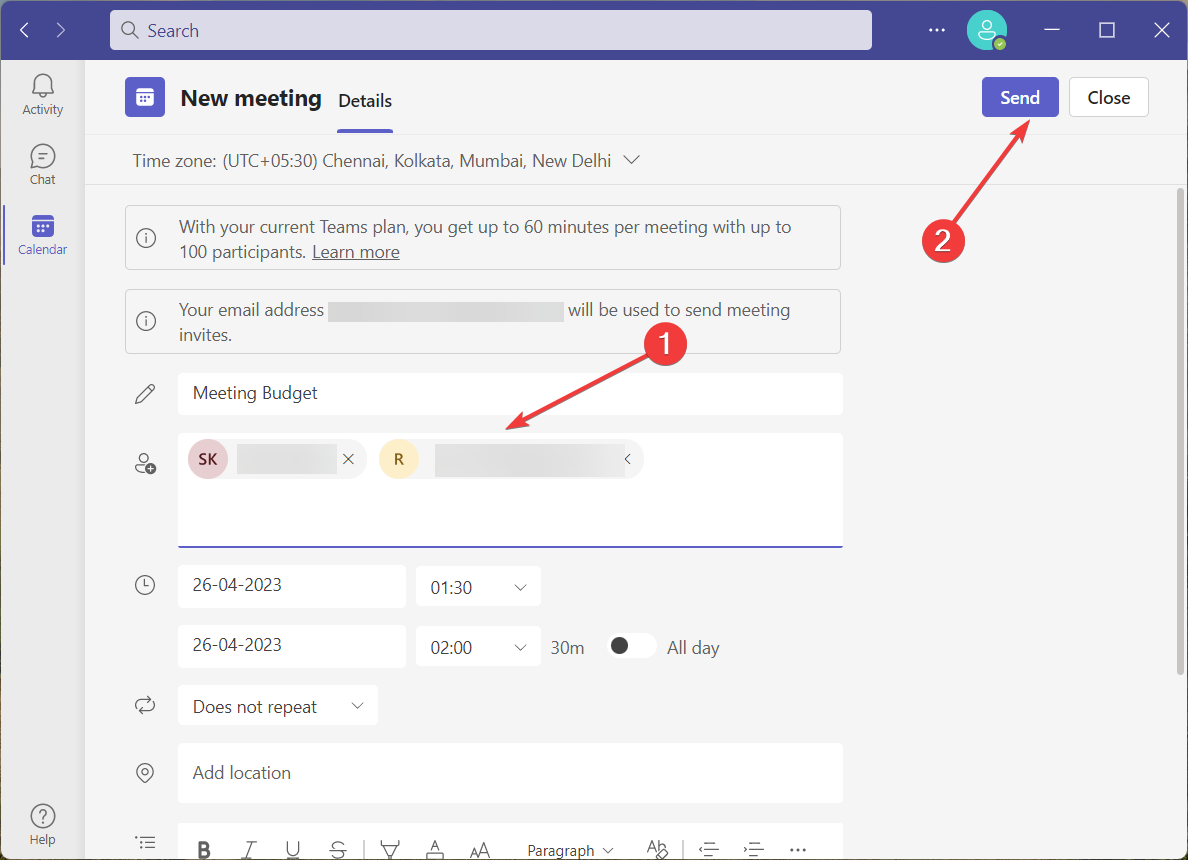Click the pencil title icon
Screen dimensions: 1188x860
click(145, 393)
